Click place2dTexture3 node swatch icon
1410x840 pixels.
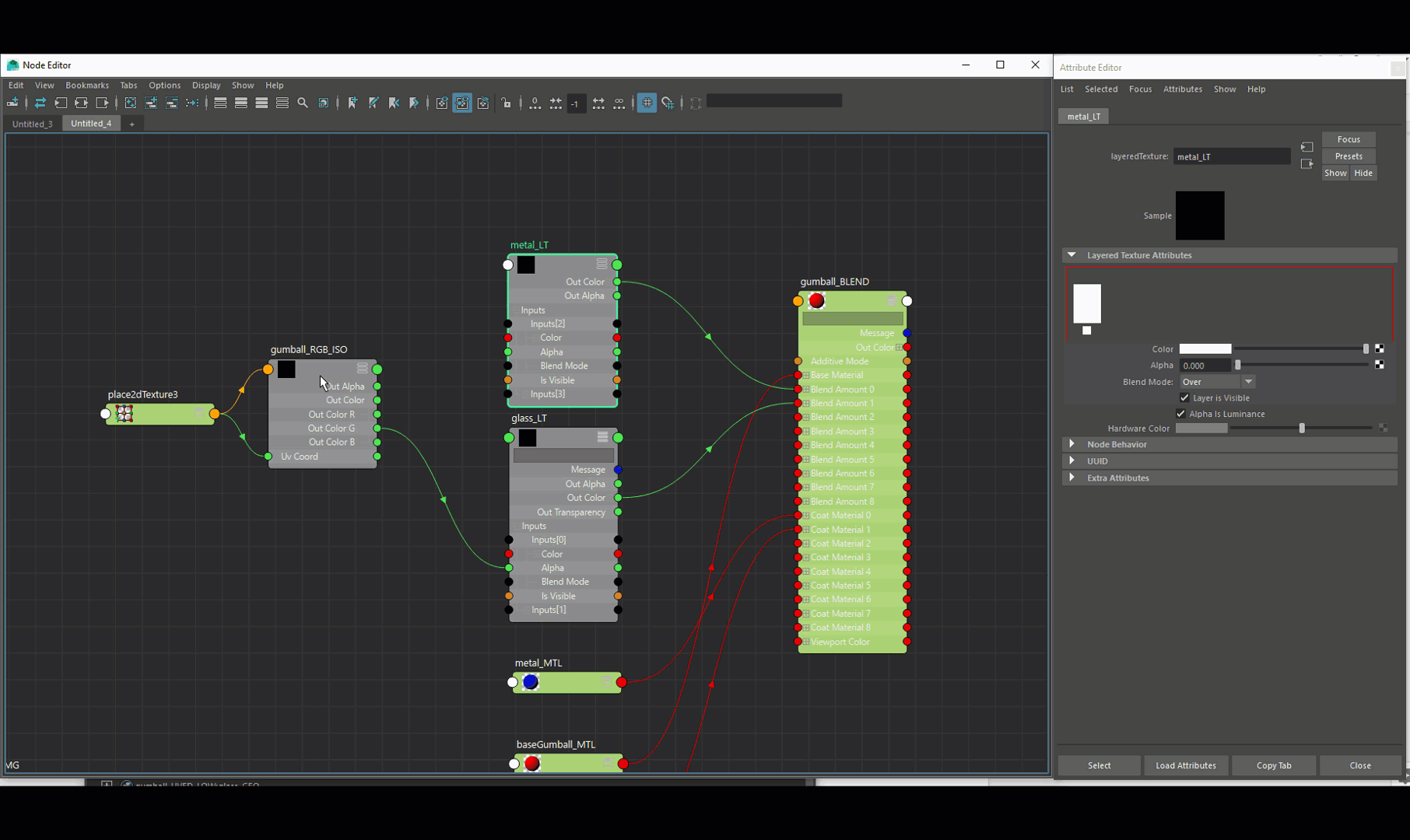[125, 414]
